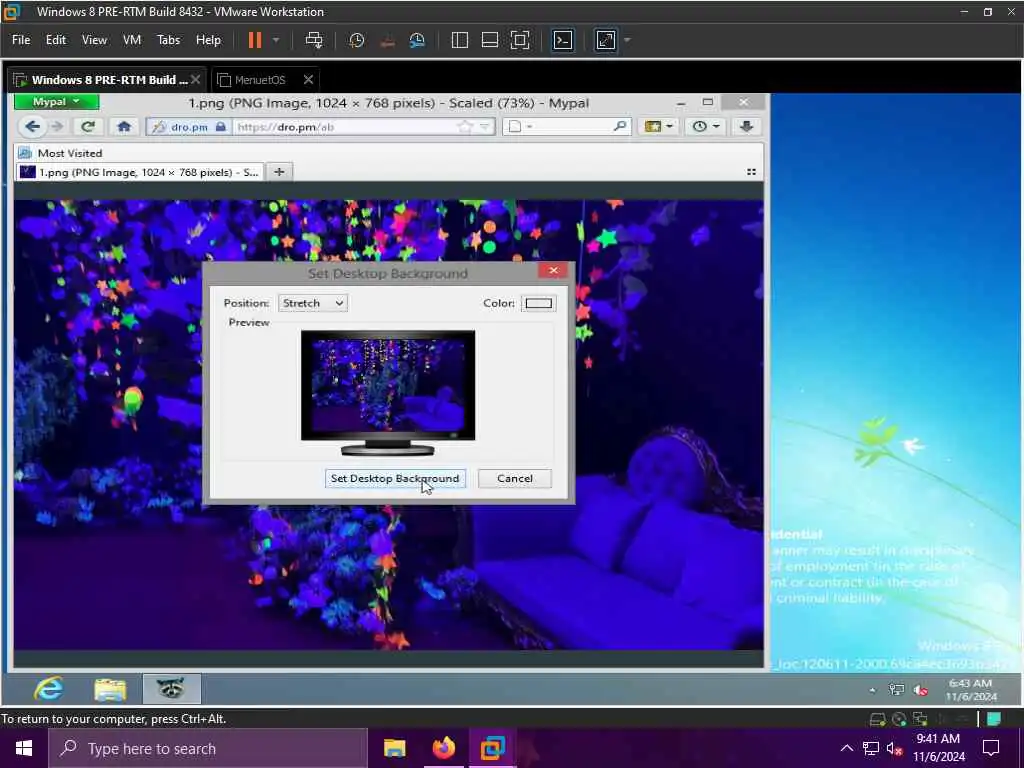Go to the Mypal home page

coord(123,127)
